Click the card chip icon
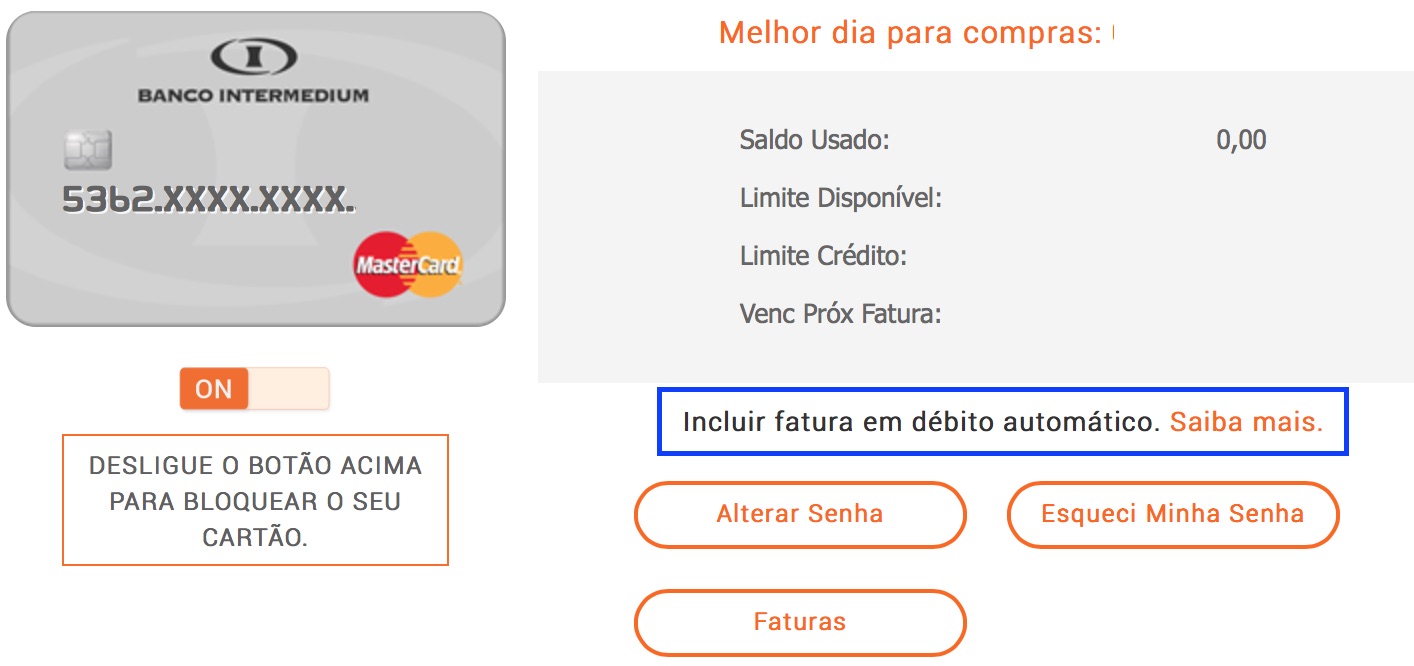Screen dimensions: 1414x666 tap(88, 150)
